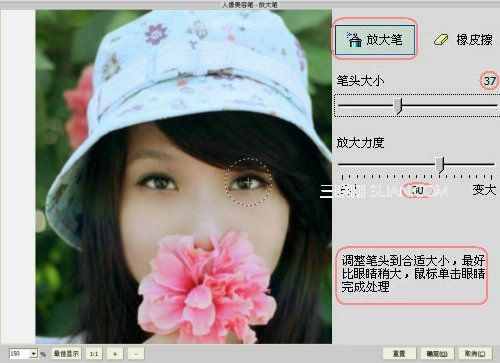The height and width of the screenshot is (363, 500).
Task: Click the 最佳显示 best fit button
Action: (x=66, y=354)
